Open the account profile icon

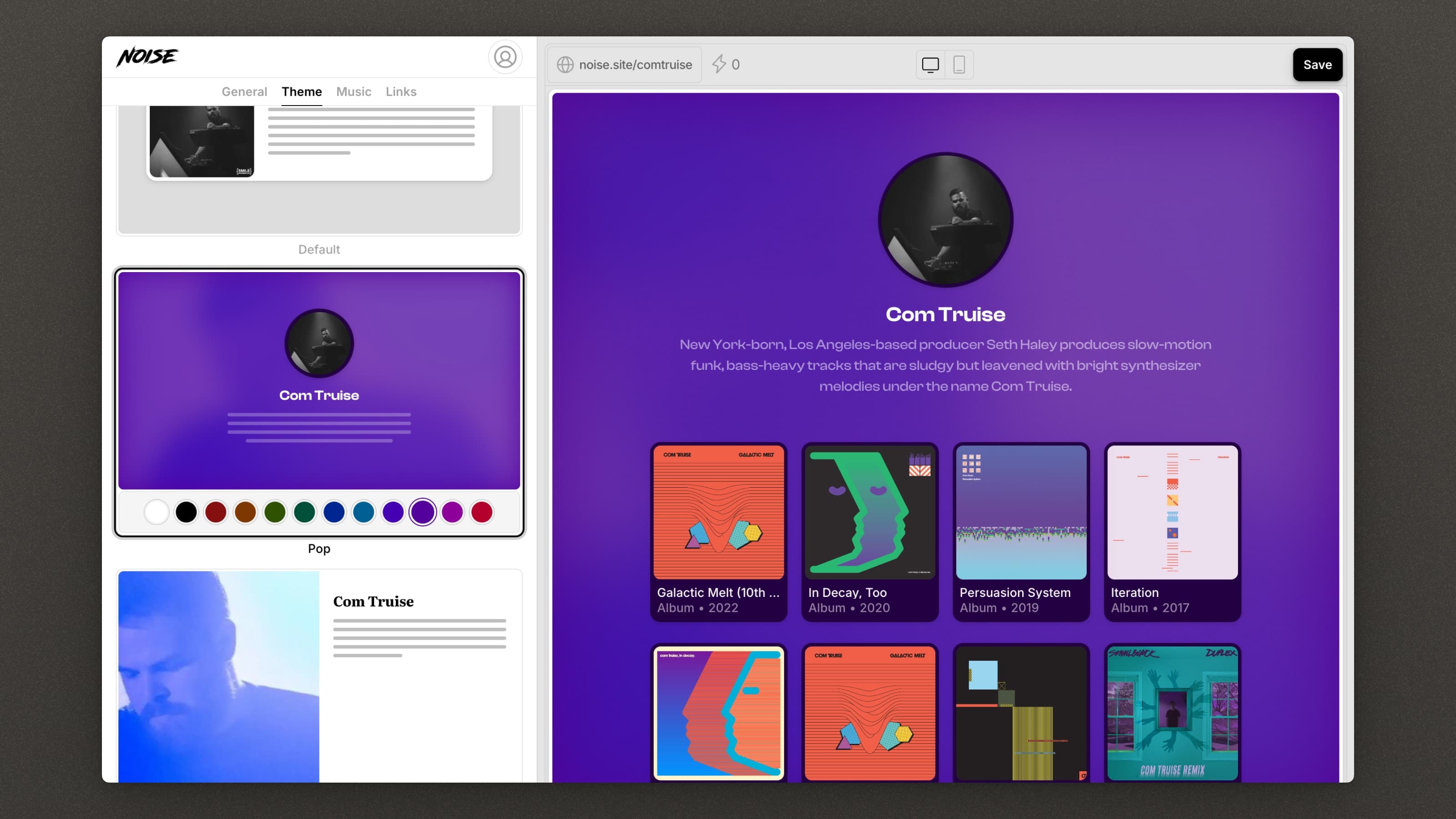(x=505, y=57)
